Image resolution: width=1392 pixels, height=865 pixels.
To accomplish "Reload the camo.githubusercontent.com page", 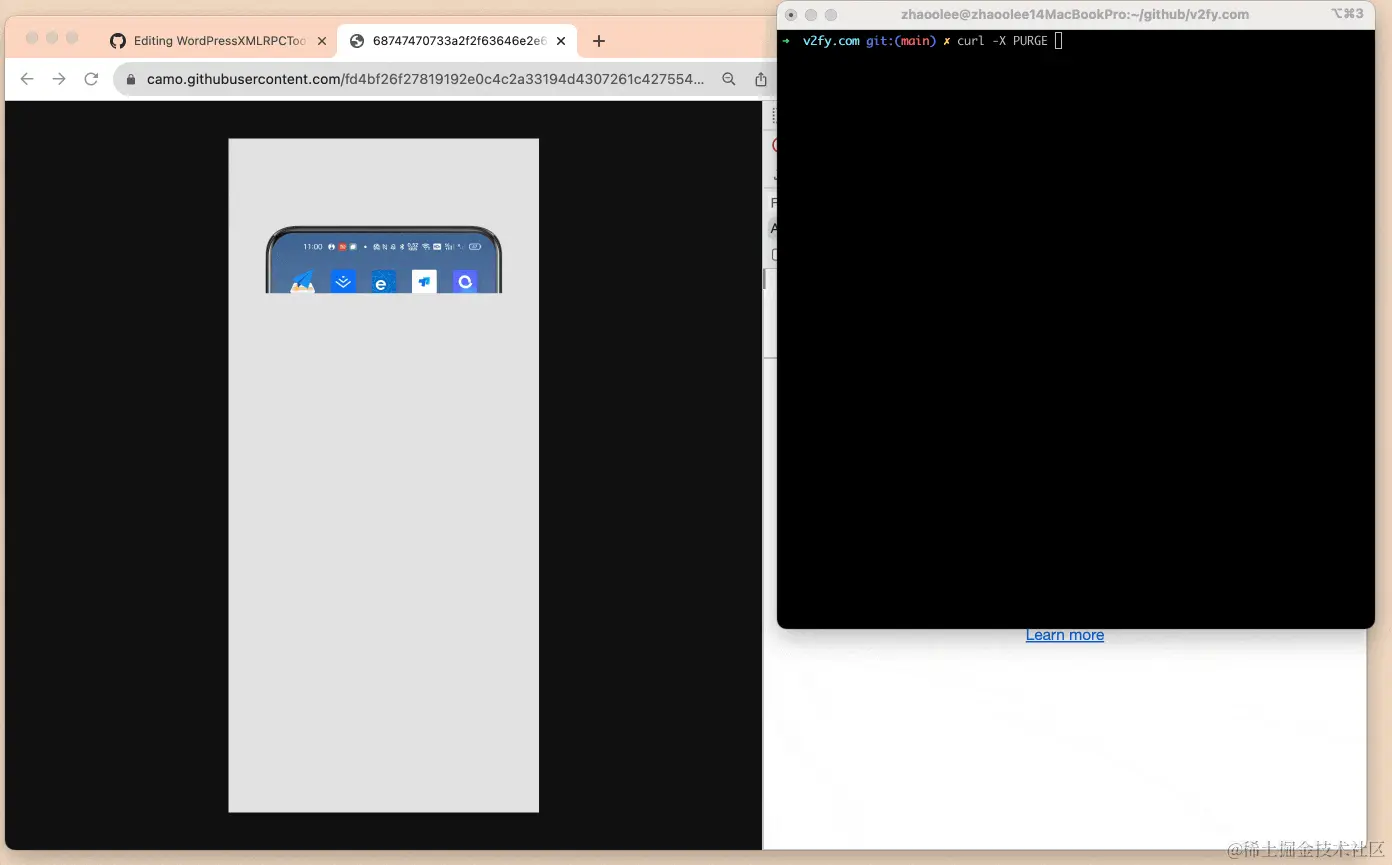I will (x=91, y=79).
